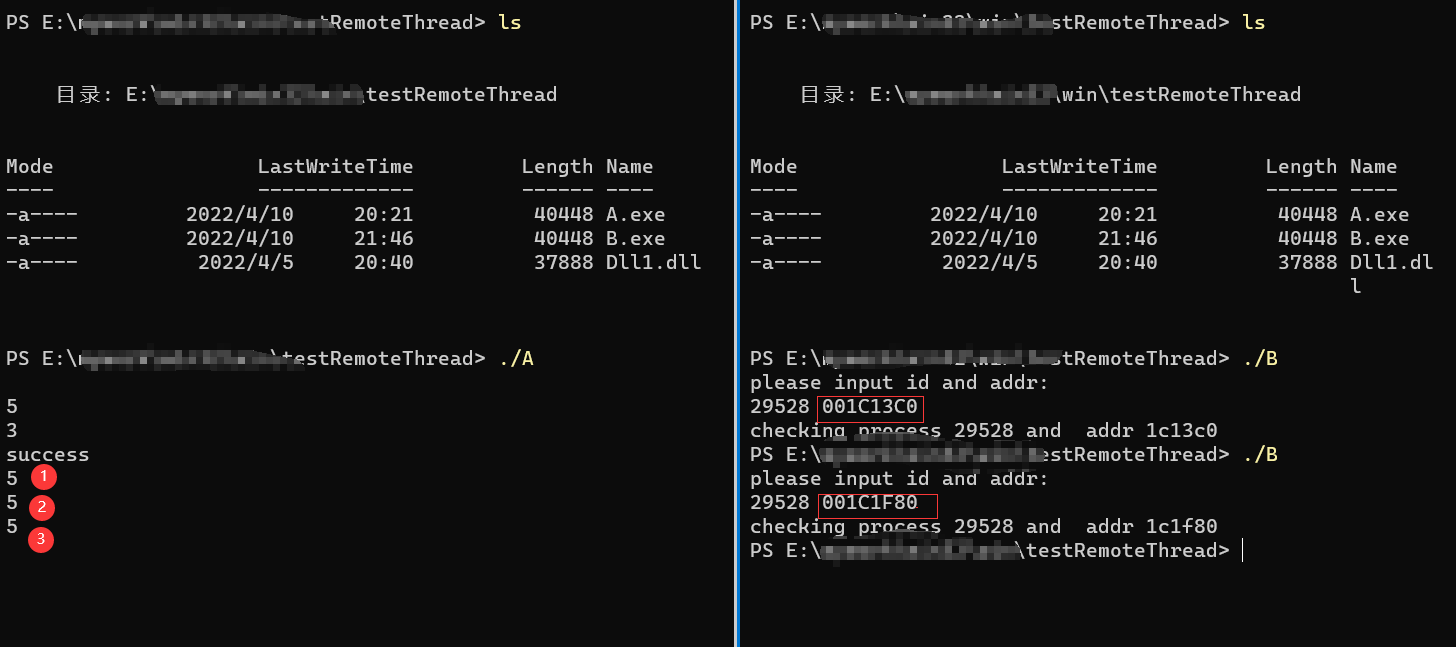
Task: Click the Mode column header in left pane
Action: point(30,167)
